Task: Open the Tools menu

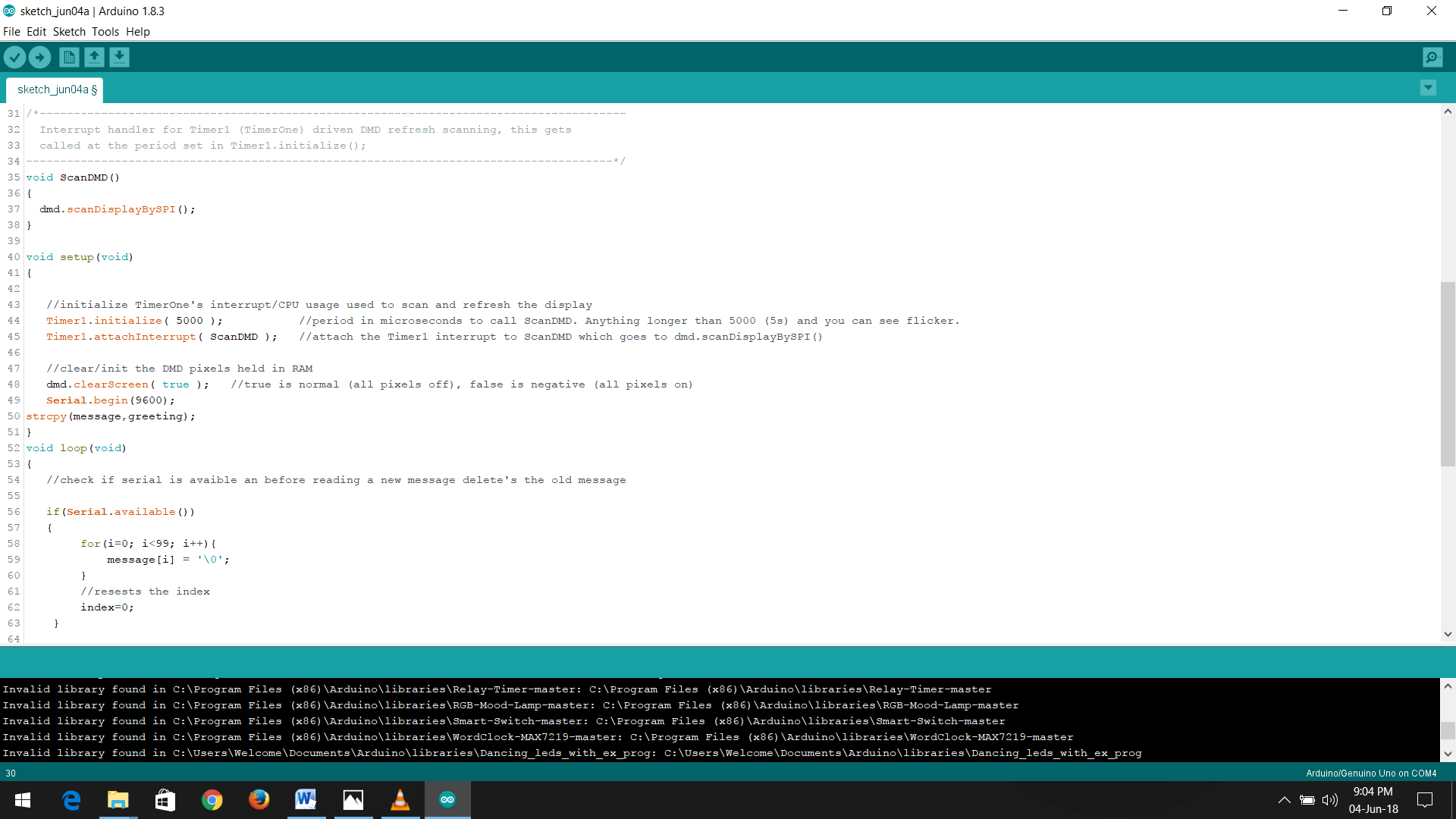Action: pyautogui.click(x=105, y=32)
